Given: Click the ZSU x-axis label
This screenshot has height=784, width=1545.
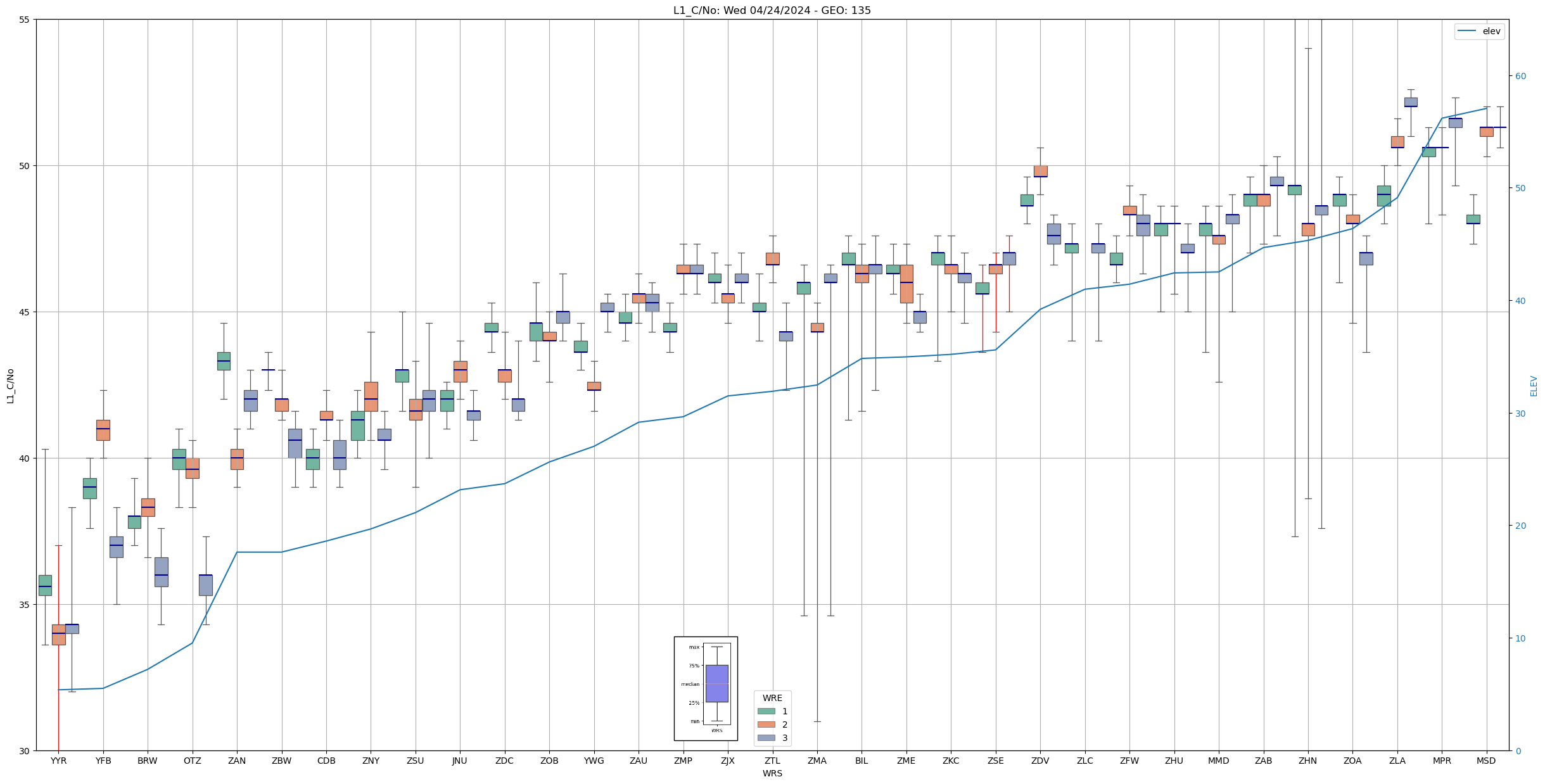Looking at the screenshot, I should 416,761.
